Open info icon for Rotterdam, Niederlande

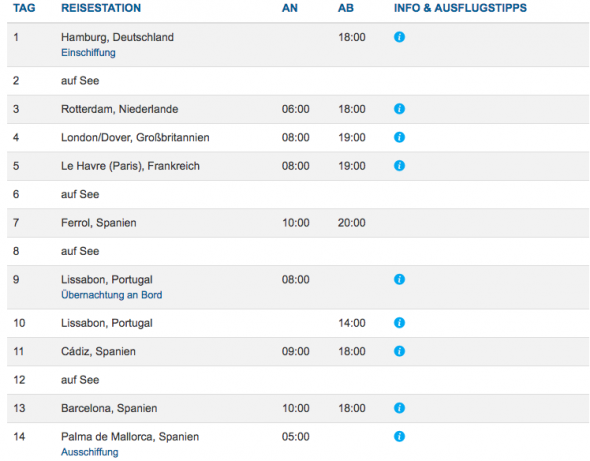click(x=399, y=109)
